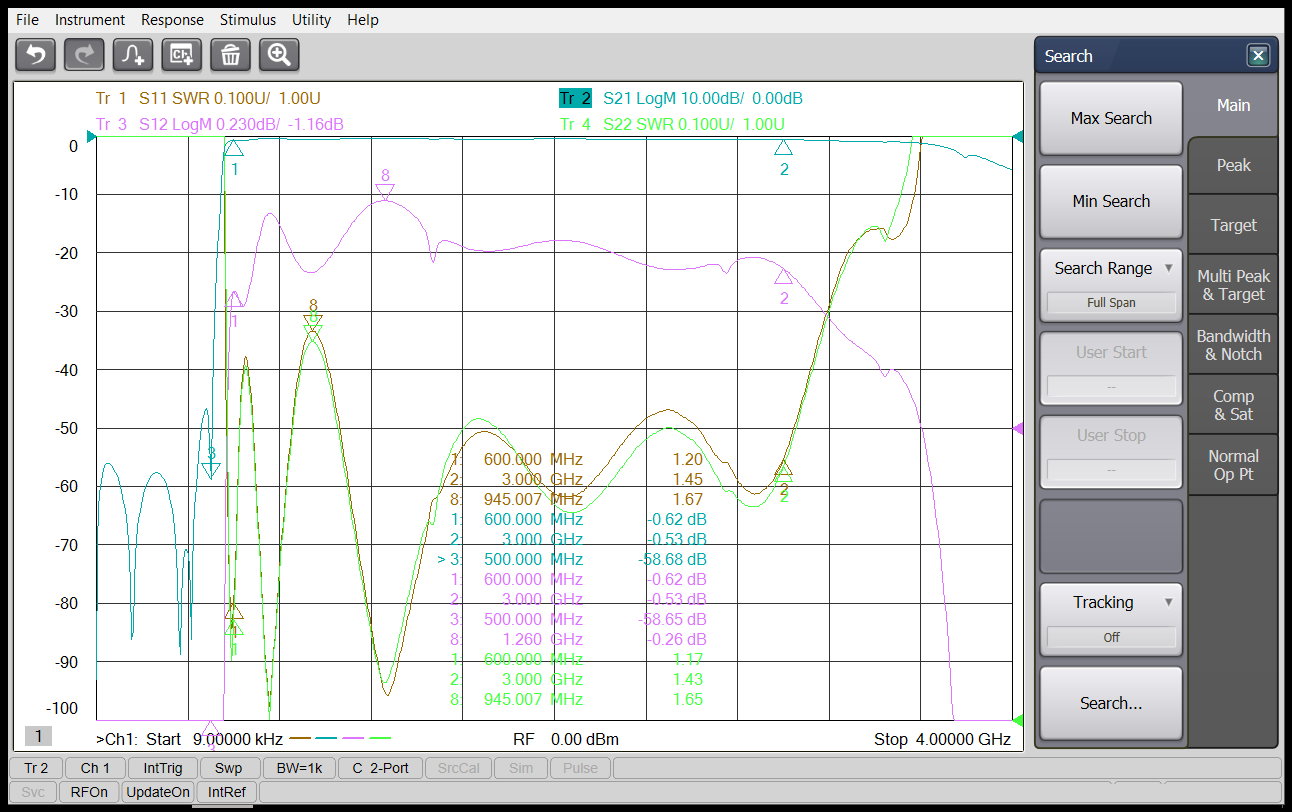The image size is (1292, 812).
Task: Open the Instrument menu
Action: point(90,19)
